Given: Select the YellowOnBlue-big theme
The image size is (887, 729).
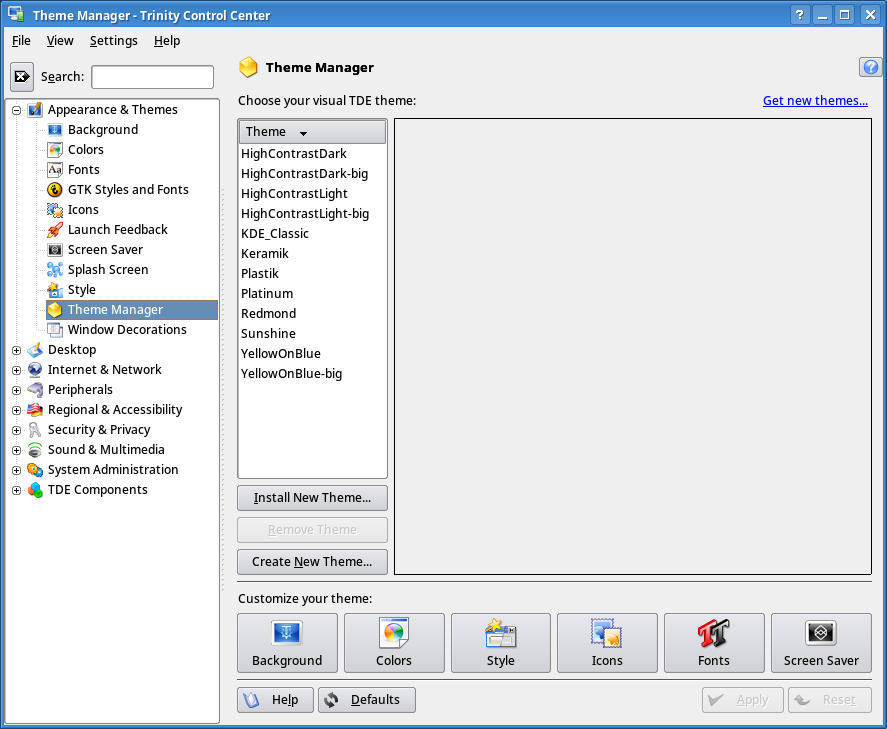Looking at the screenshot, I should (x=312, y=374).
